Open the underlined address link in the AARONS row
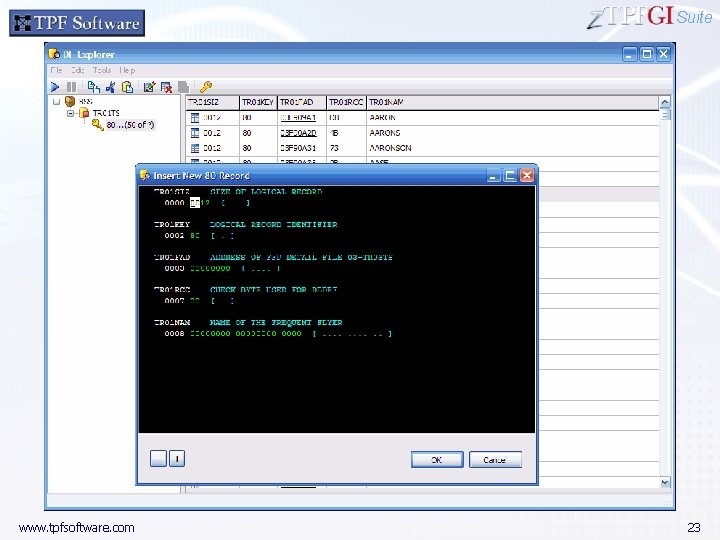This screenshot has width=720, height=540. tap(298, 133)
